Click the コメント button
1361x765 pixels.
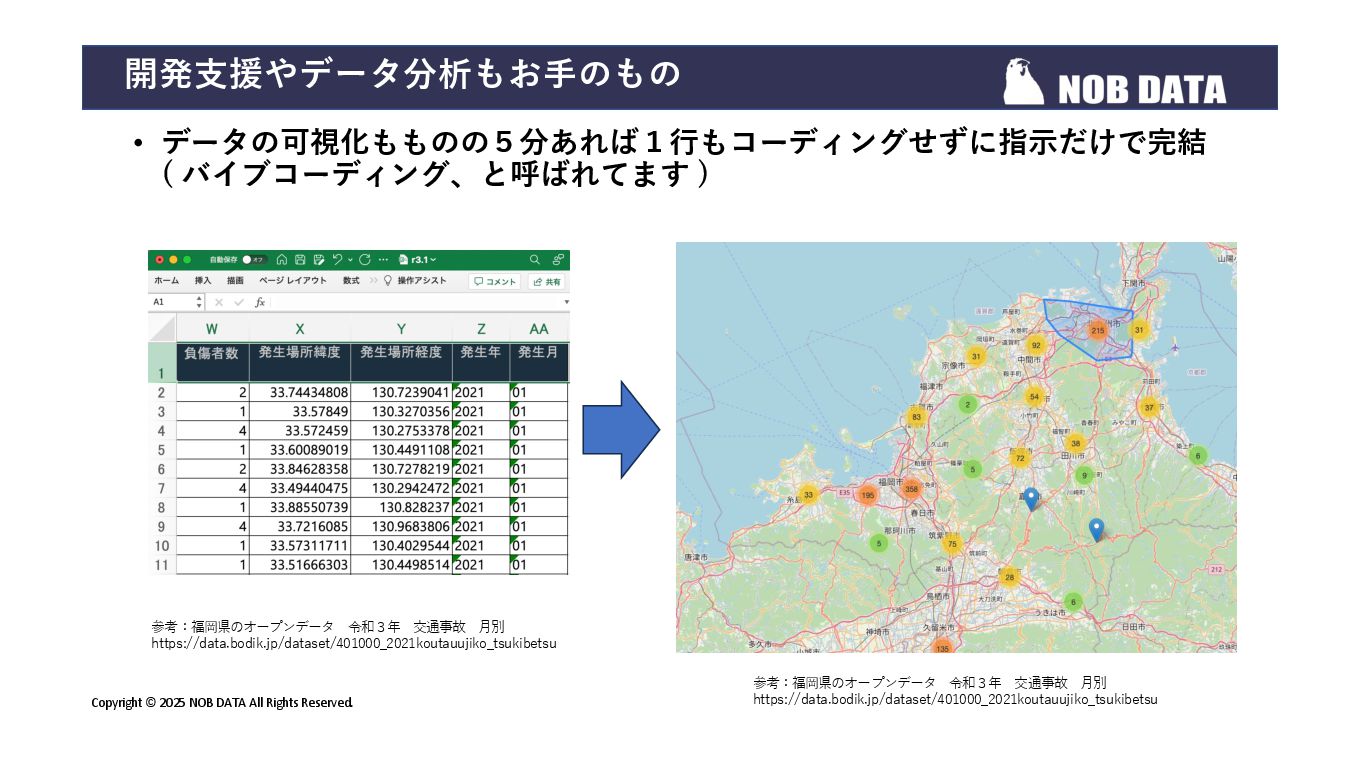click(x=494, y=282)
